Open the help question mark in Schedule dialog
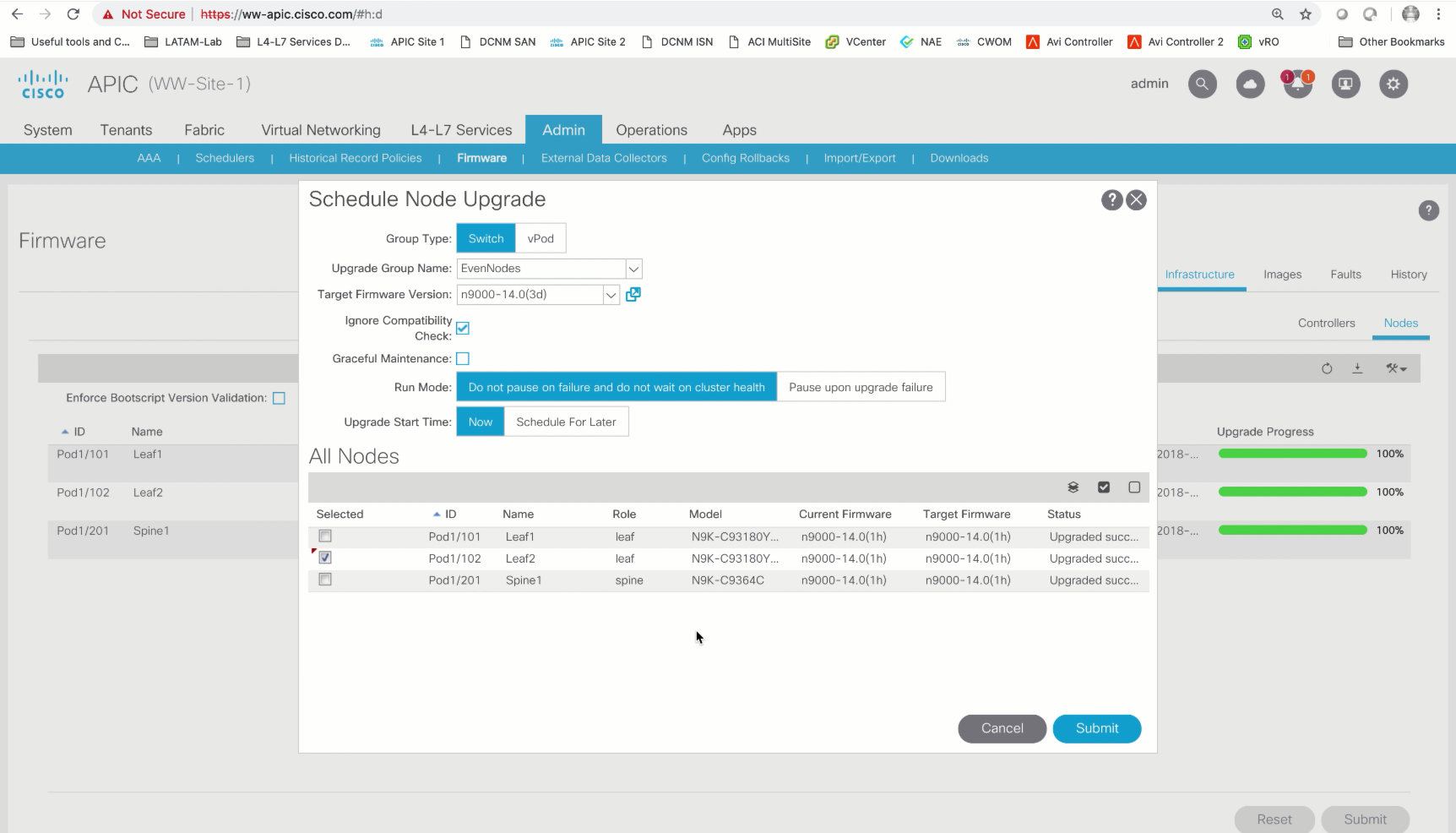 pyautogui.click(x=1111, y=200)
